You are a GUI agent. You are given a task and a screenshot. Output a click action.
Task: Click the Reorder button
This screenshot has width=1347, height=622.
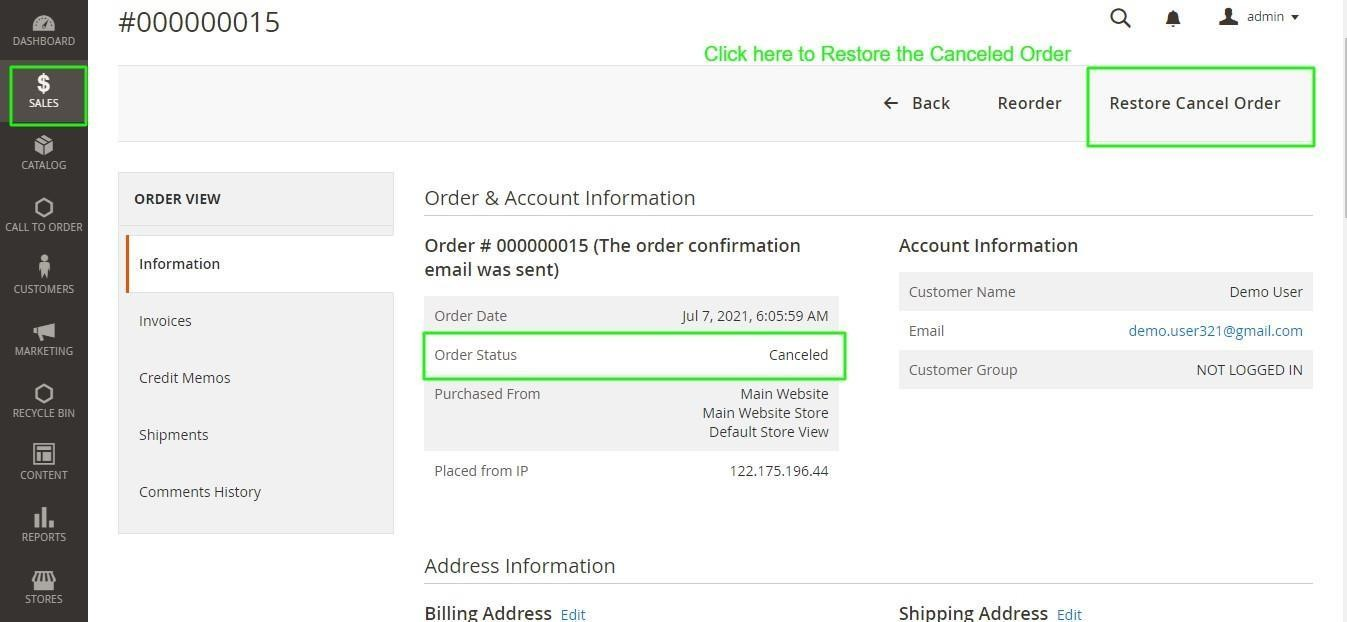(x=1029, y=103)
